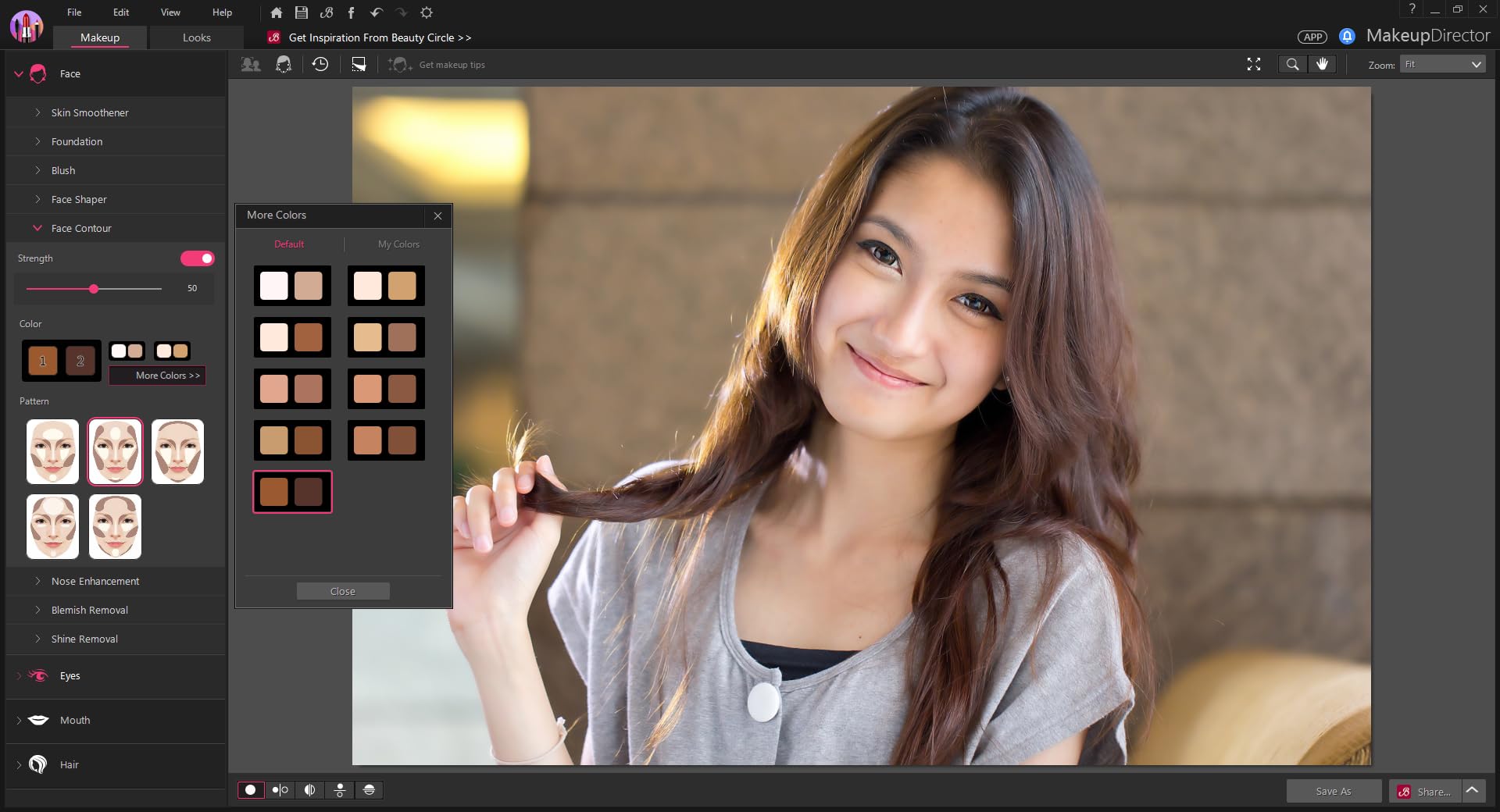
Task: Open the My Colors tab
Action: 398,244
